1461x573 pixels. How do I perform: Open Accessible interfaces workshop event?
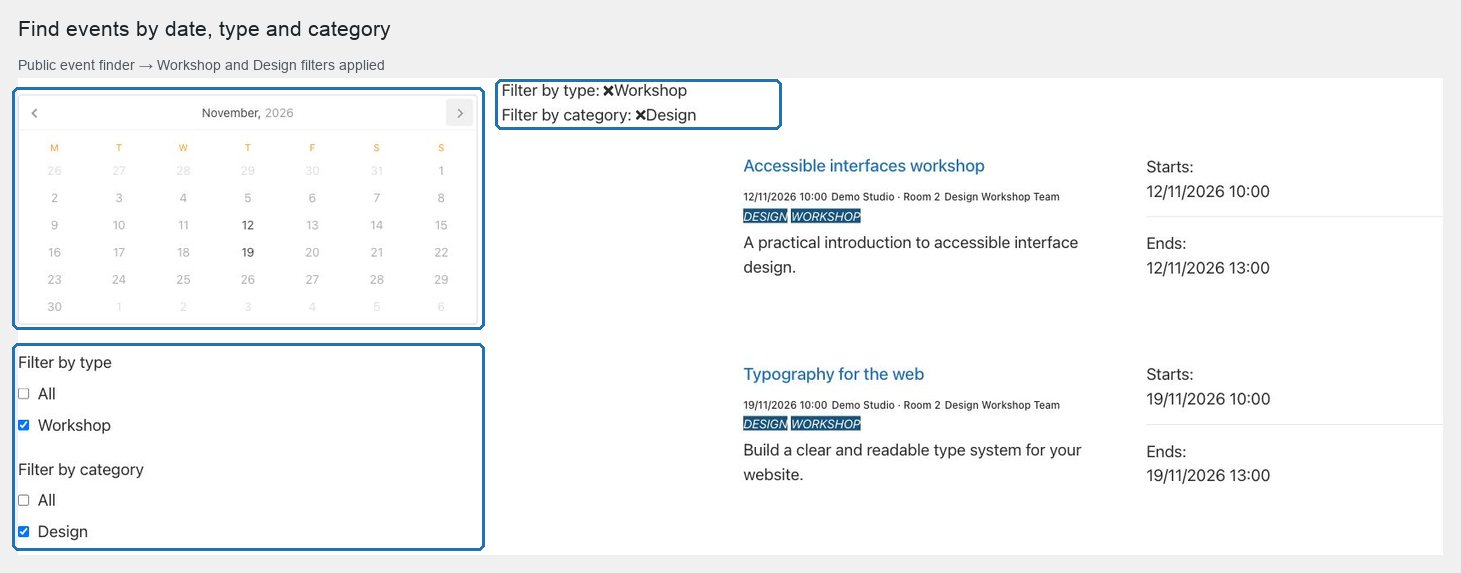click(864, 166)
